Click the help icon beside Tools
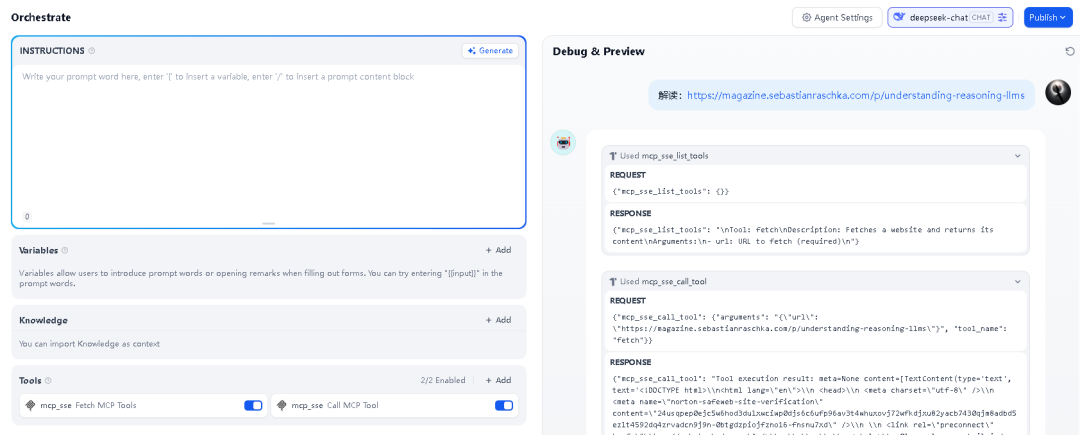The width and height of the screenshot is (1080, 435). click(48, 381)
